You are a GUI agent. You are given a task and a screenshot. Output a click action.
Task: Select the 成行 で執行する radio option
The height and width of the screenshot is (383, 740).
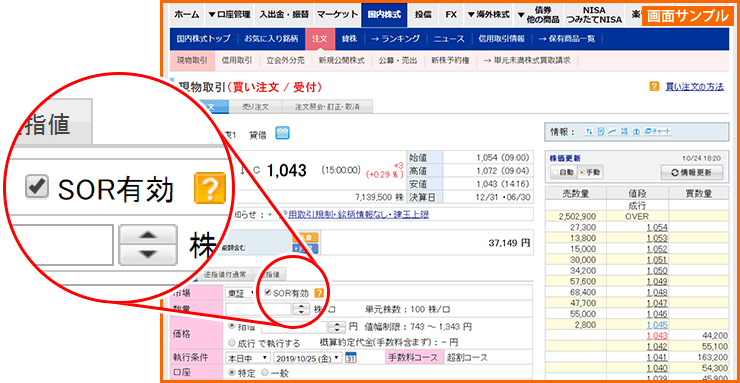[232, 342]
